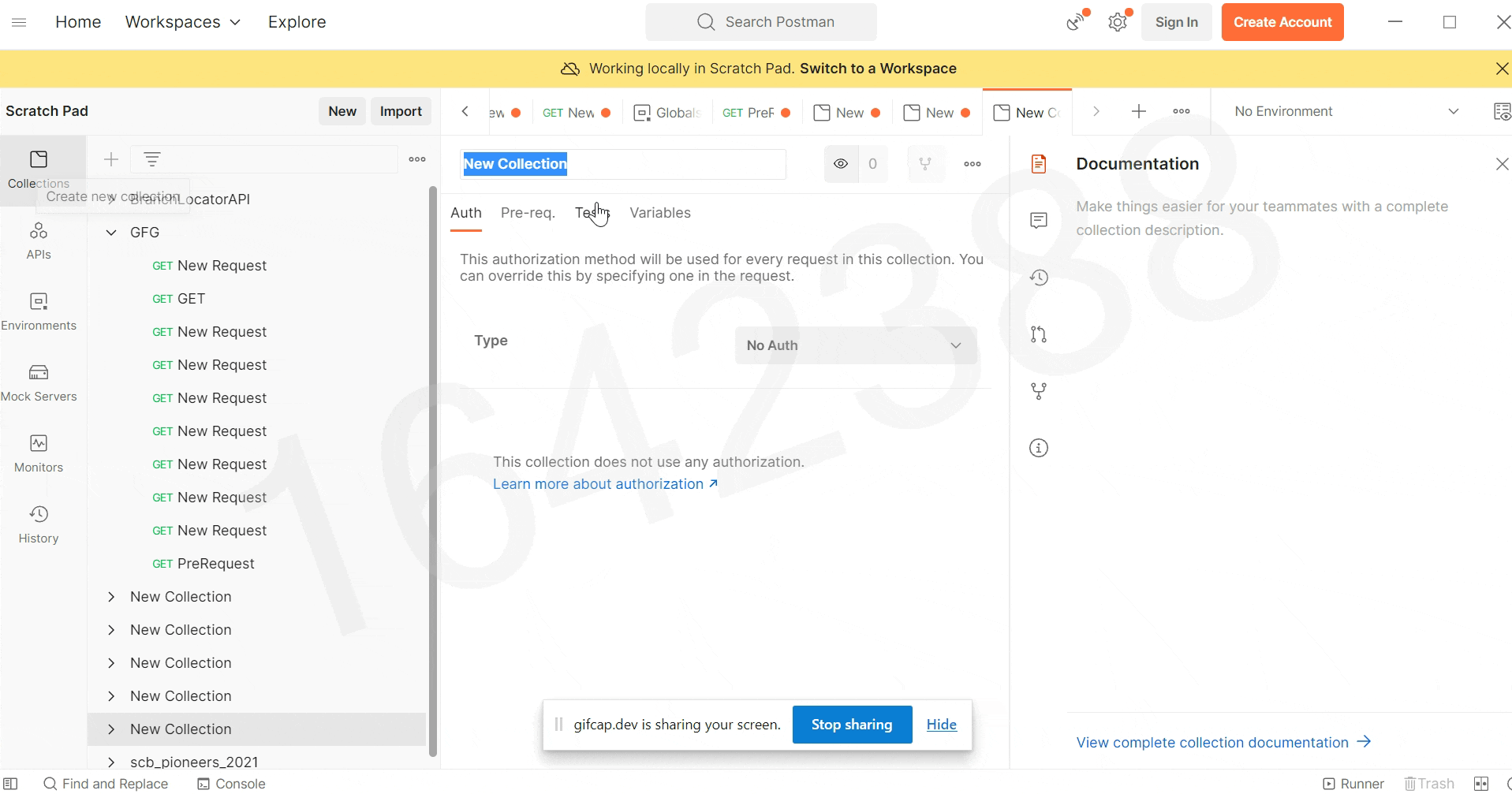The image size is (1512, 794).
Task: Open the Comments icon in the right sidebar
Action: click(1039, 221)
